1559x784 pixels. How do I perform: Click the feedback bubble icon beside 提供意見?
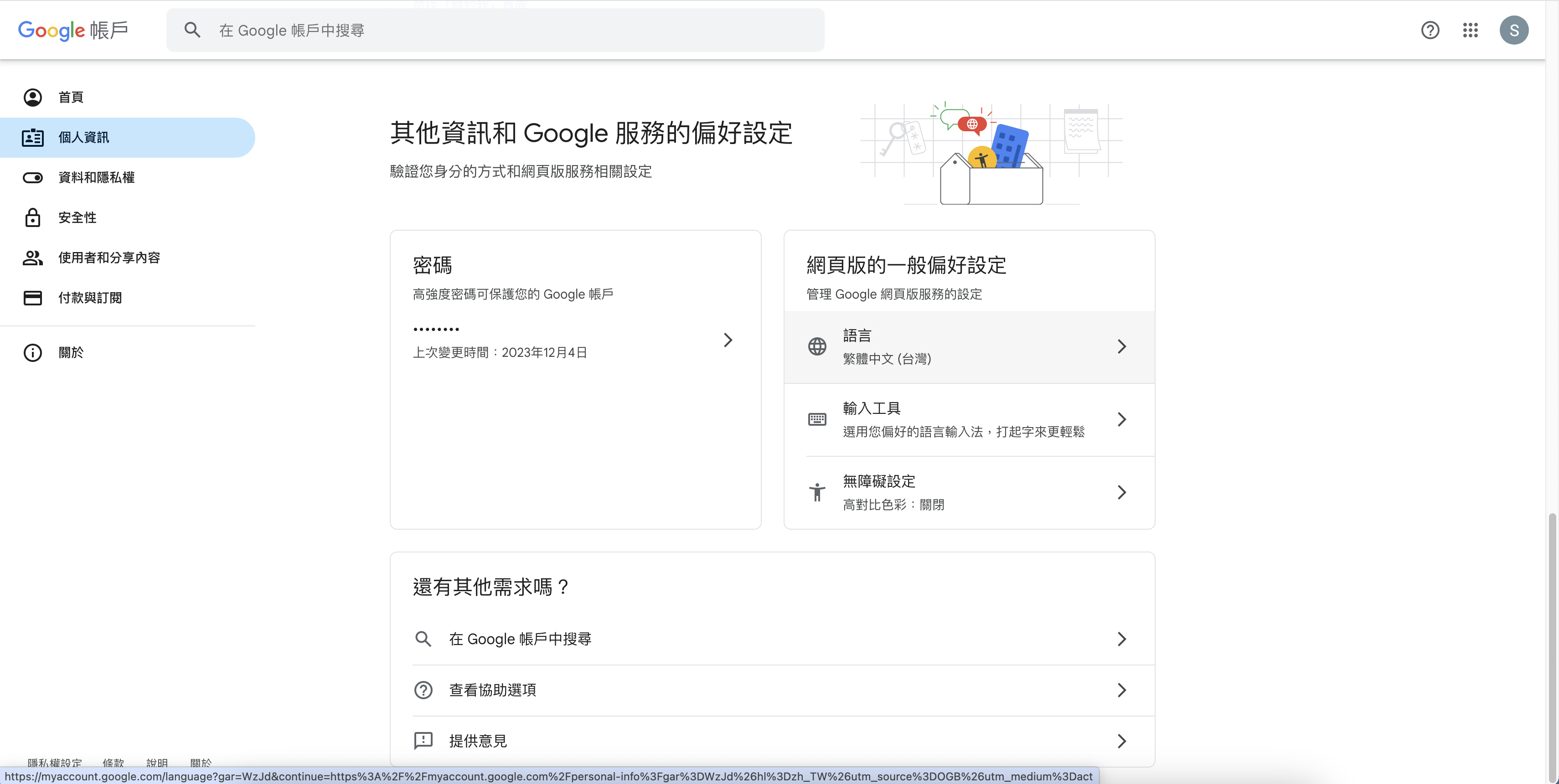[423, 740]
